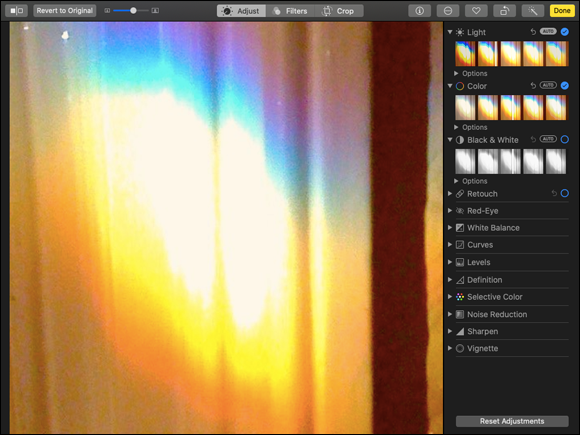Viewport: 580px width, 435px height.
Task: Expand the Sharpen section
Action: pyautogui.click(x=450, y=331)
